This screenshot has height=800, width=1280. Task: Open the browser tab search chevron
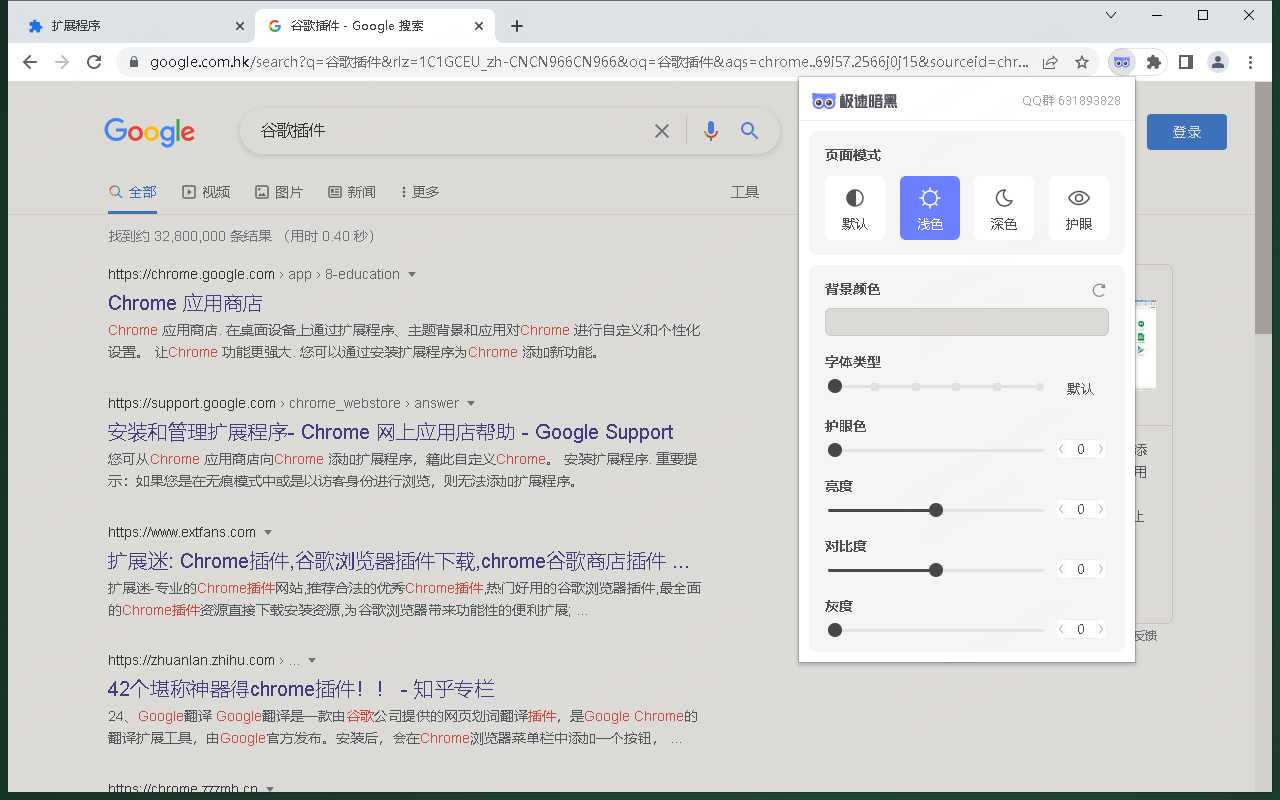1110,15
